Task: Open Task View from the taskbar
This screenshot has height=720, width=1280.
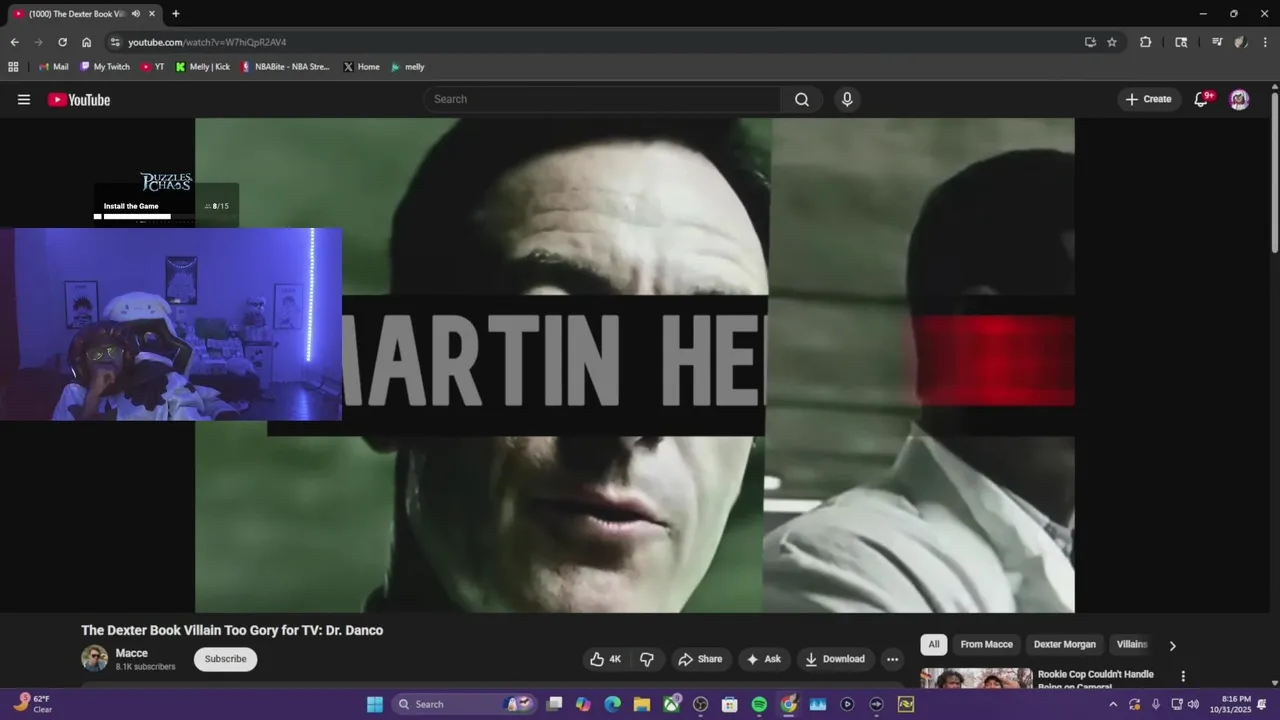Action: point(554,704)
